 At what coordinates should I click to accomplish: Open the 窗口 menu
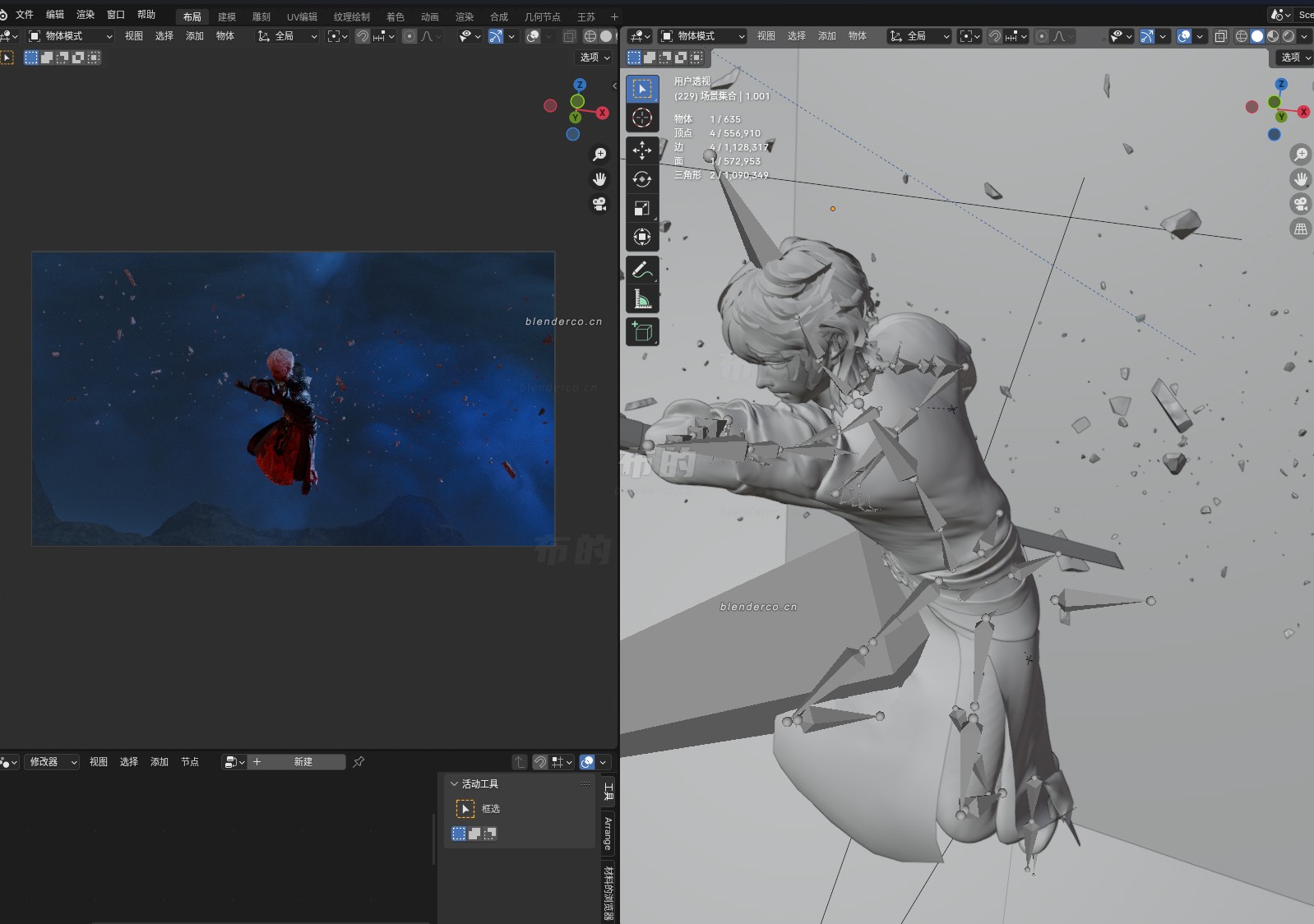point(116,15)
